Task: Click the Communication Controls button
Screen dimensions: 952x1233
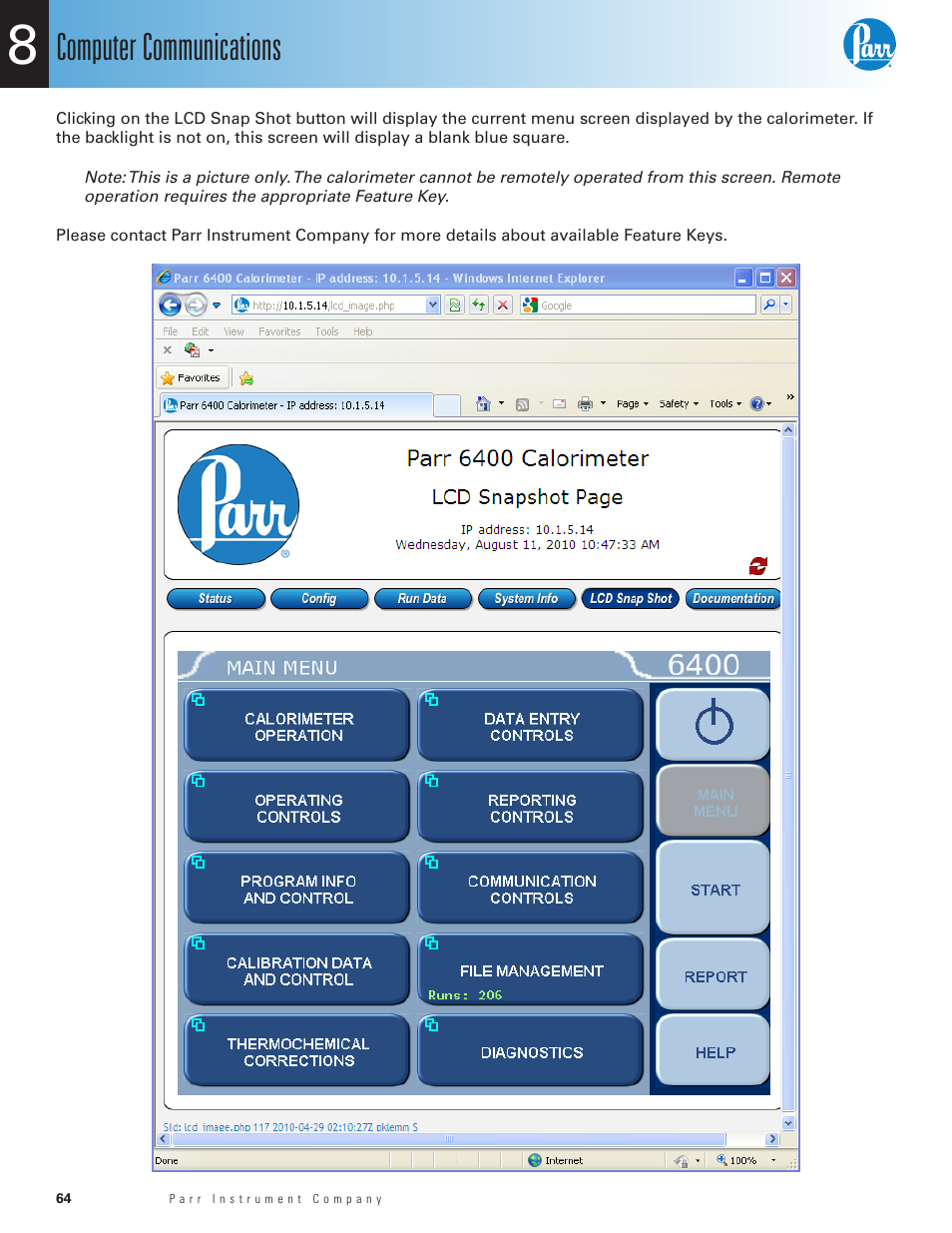Action: [531, 889]
